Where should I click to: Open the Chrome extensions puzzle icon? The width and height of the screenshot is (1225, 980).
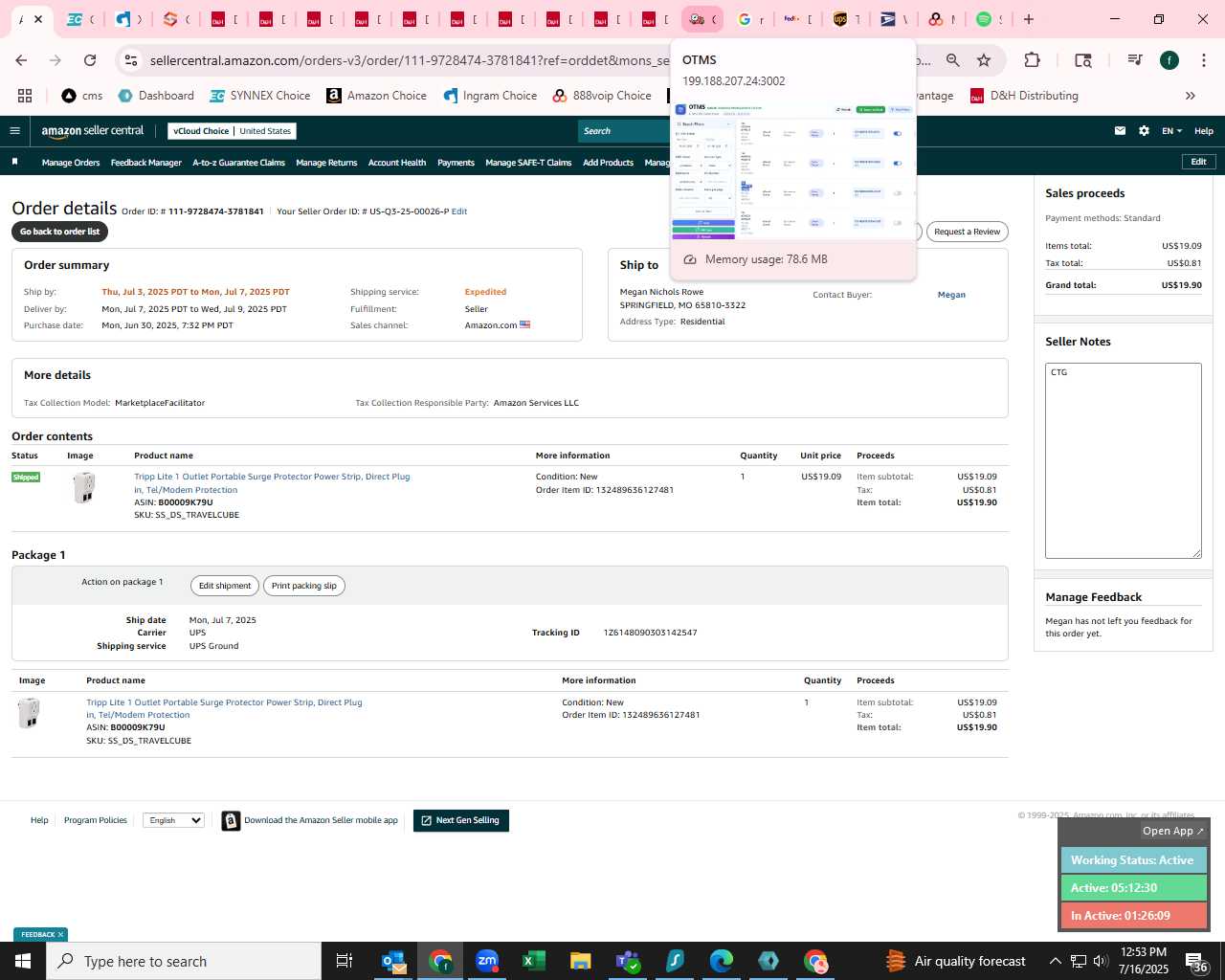point(1032,60)
